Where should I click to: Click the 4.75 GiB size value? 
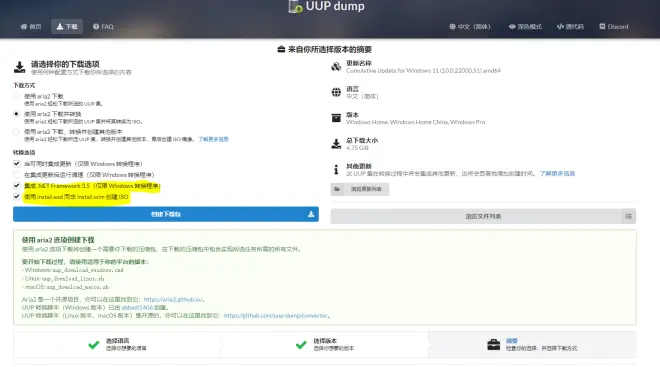357,148
